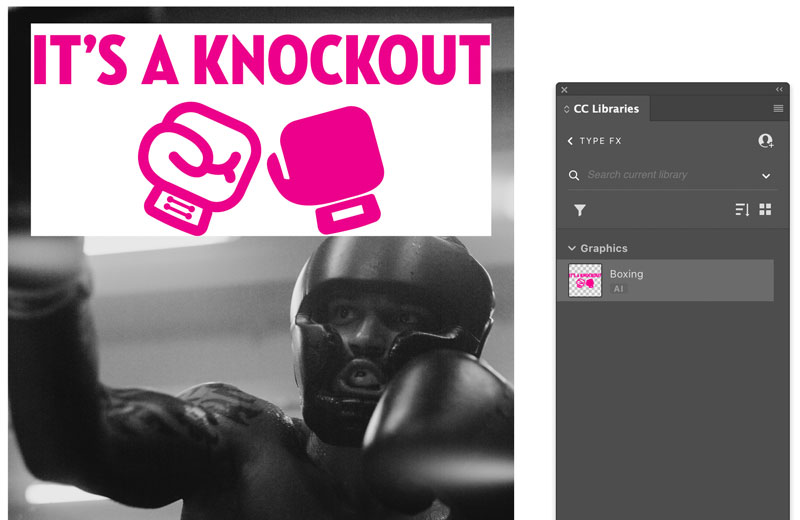
Task: Select the CC Libraries tab
Action: pyautogui.click(x=606, y=109)
